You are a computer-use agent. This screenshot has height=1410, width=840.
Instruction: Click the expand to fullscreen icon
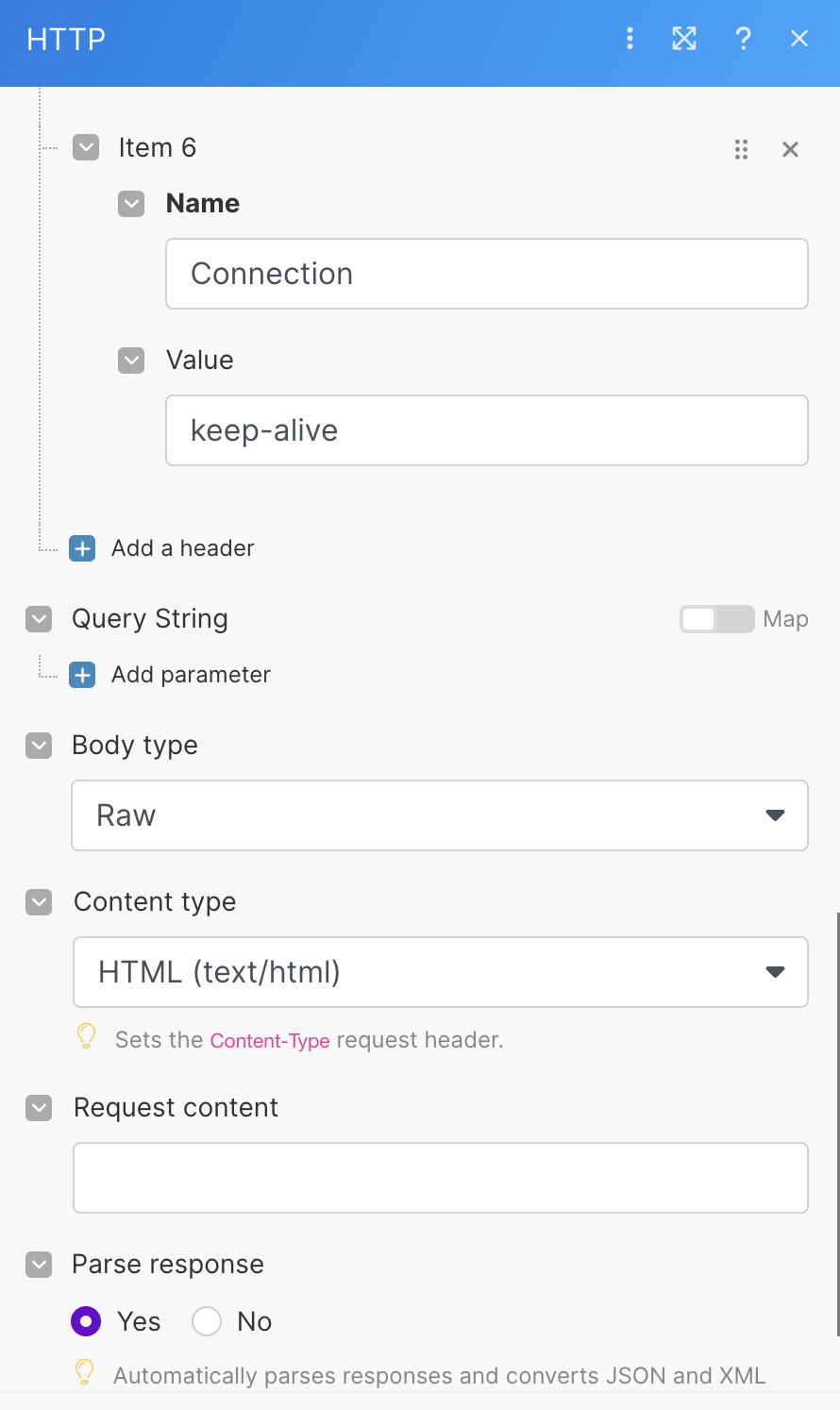[x=684, y=39]
